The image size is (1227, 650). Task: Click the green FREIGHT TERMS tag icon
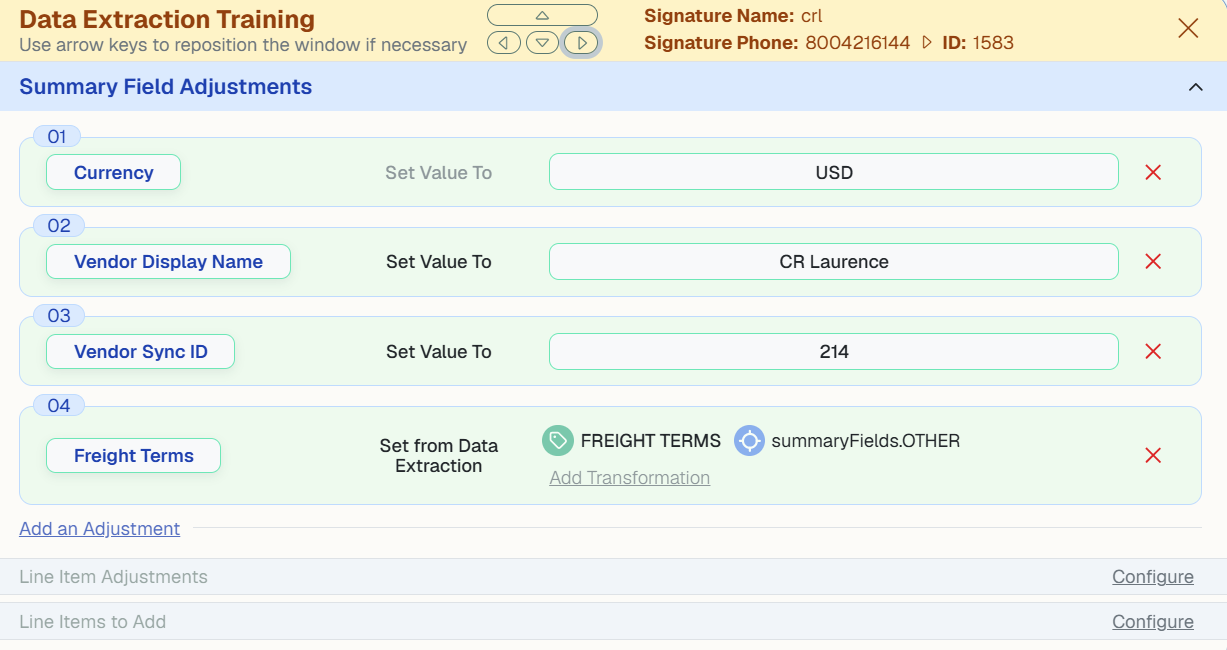557,441
